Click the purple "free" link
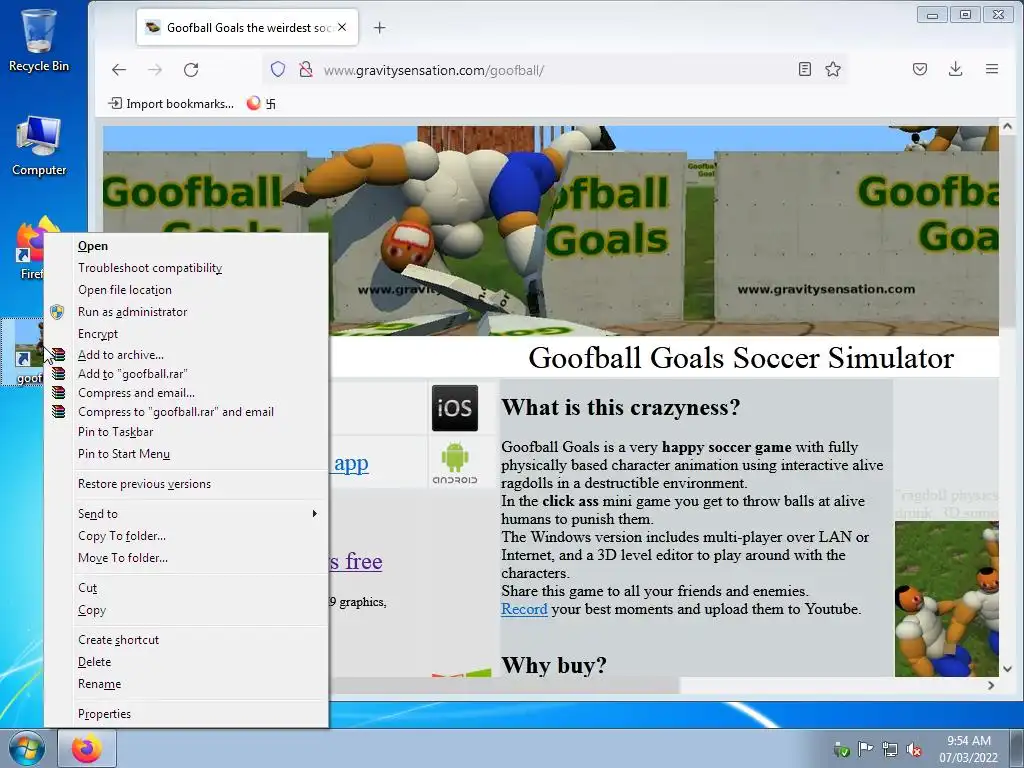 point(357,562)
